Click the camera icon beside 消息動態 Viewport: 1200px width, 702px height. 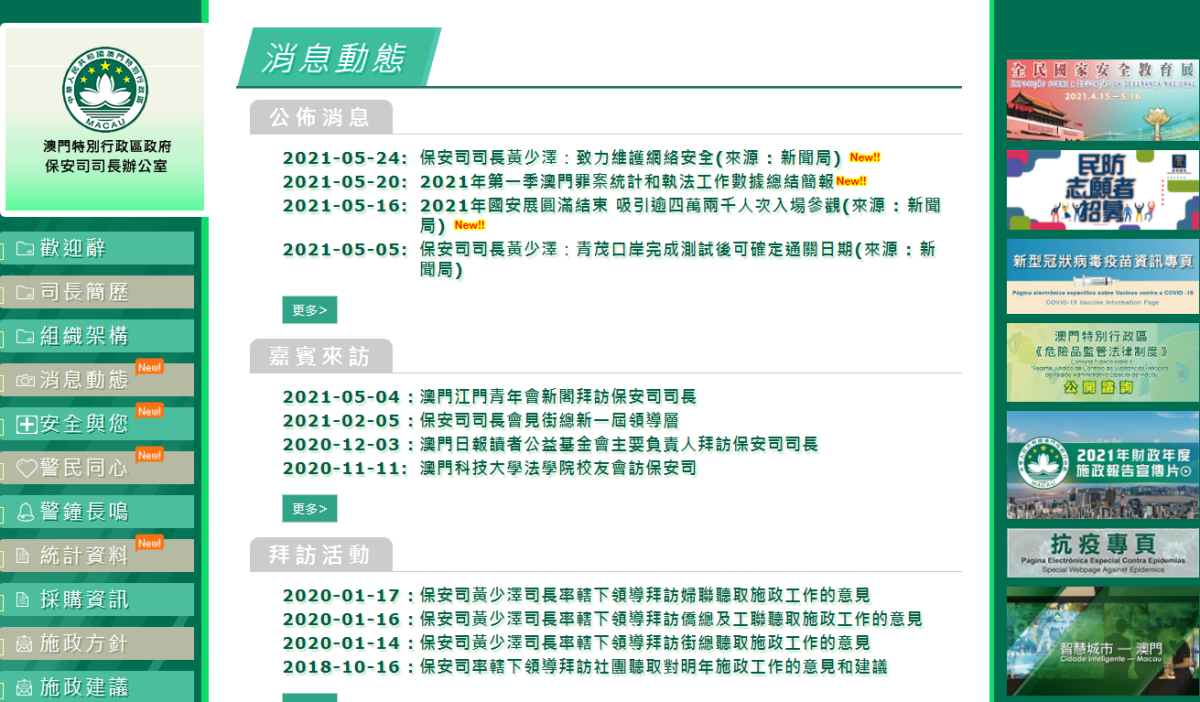tap(25, 381)
